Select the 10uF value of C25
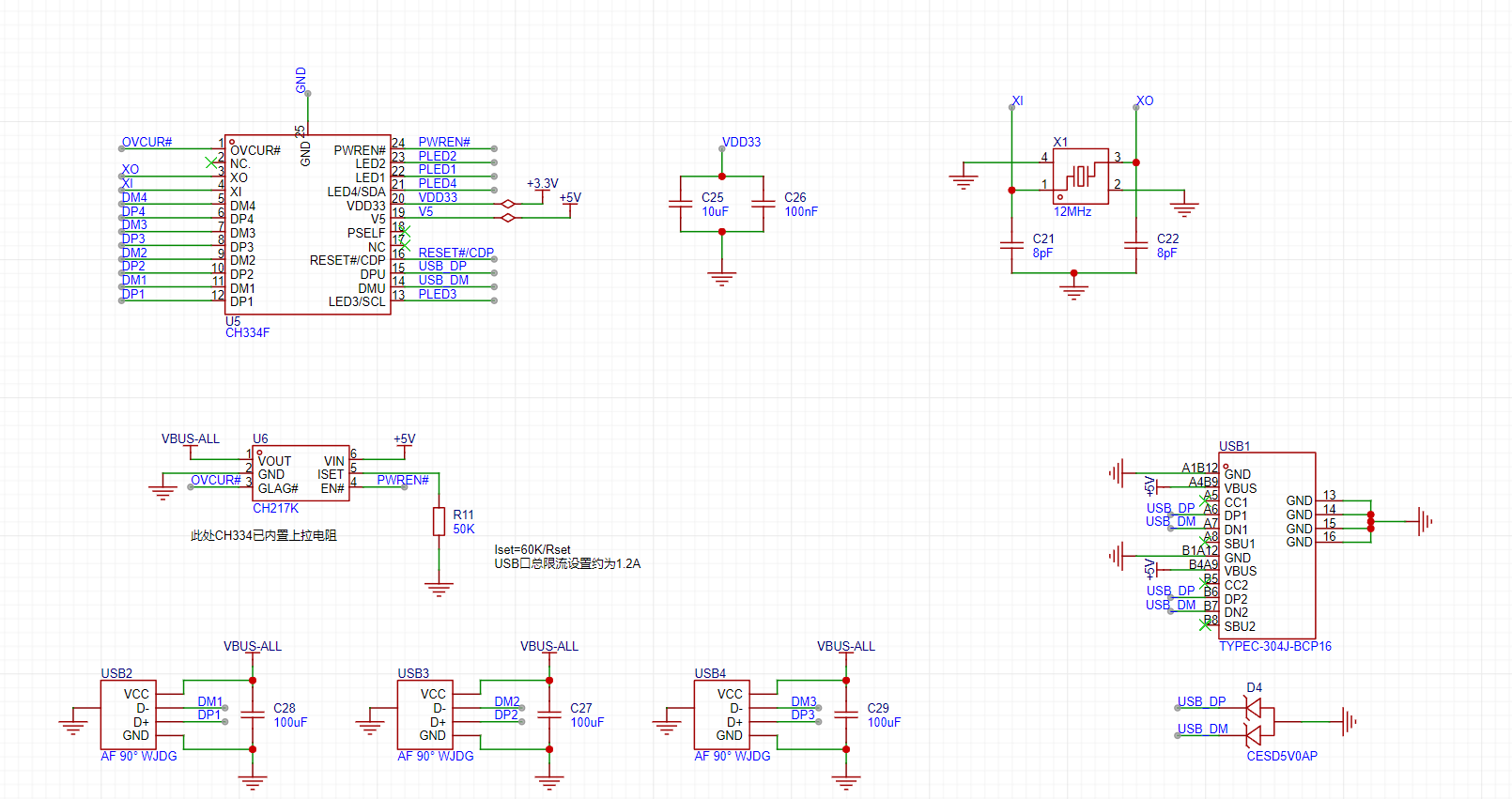Viewport: 1512px width, 799px height. click(715, 212)
